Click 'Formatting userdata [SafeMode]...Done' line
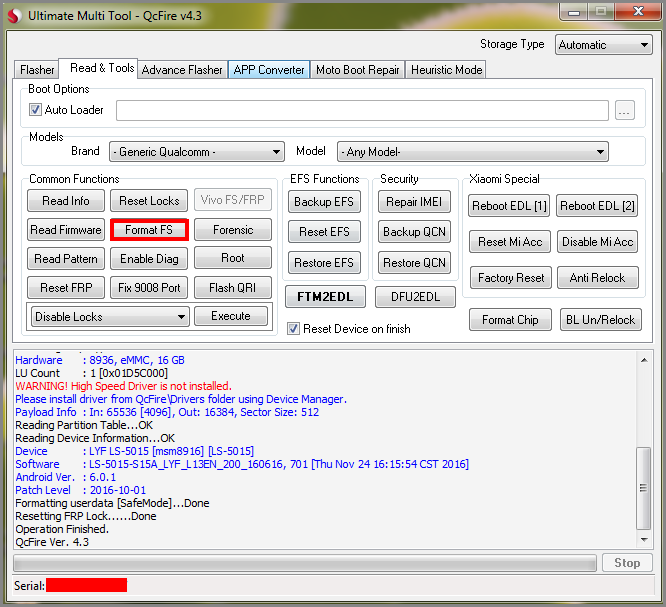Image resolution: width=666 pixels, height=607 pixels. (112, 503)
